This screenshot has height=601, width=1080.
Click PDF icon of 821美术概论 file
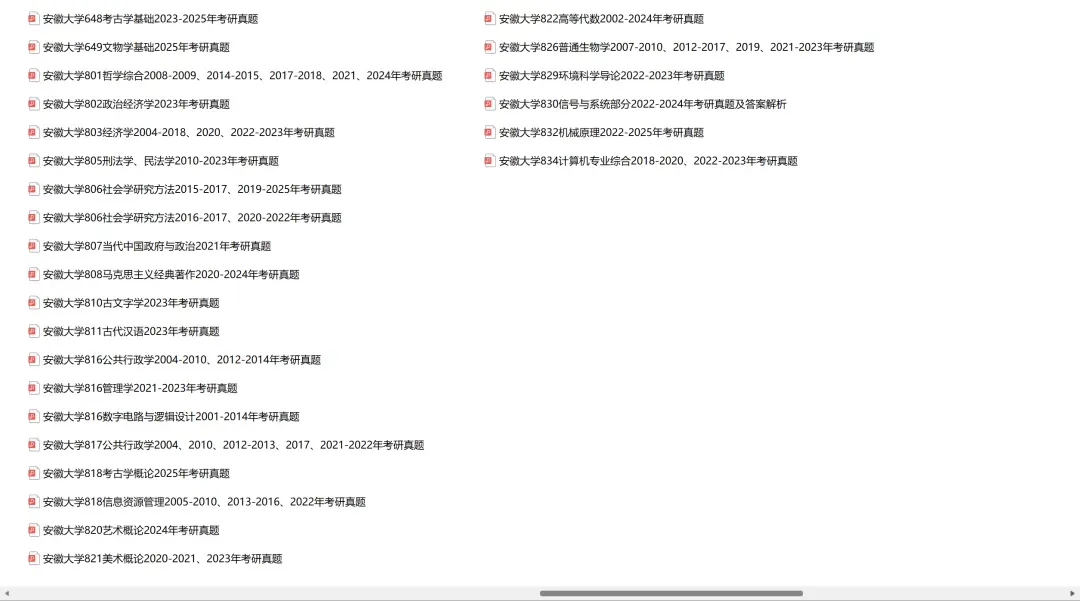[x=33, y=558]
